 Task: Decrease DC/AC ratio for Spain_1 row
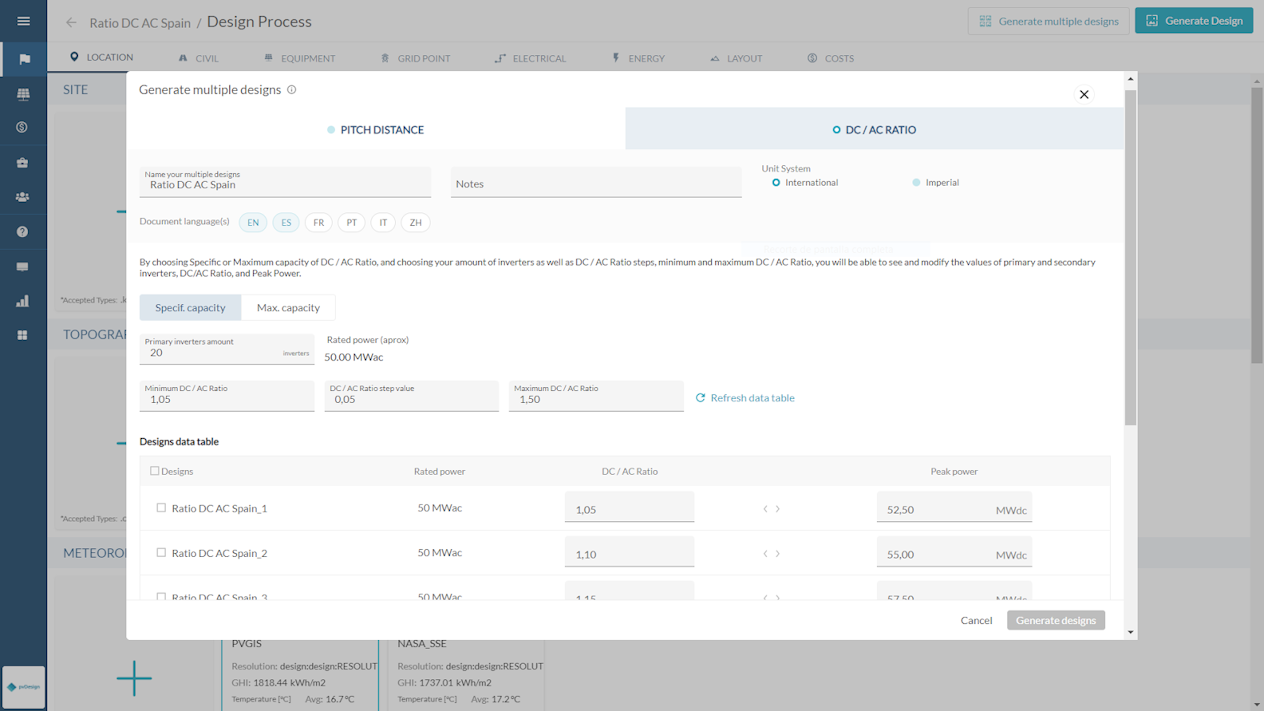[x=766, y=509]
